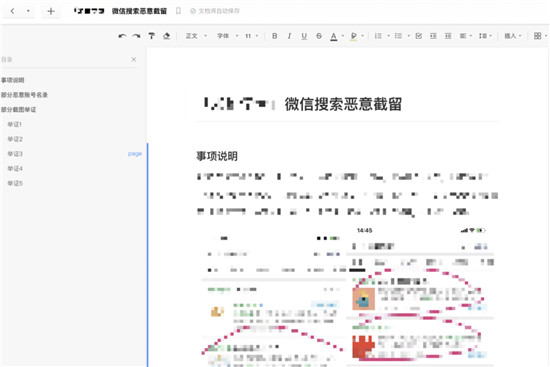Toggle italic formatting
Viewport: 550px width, 367px height.
tap(289, 36)
